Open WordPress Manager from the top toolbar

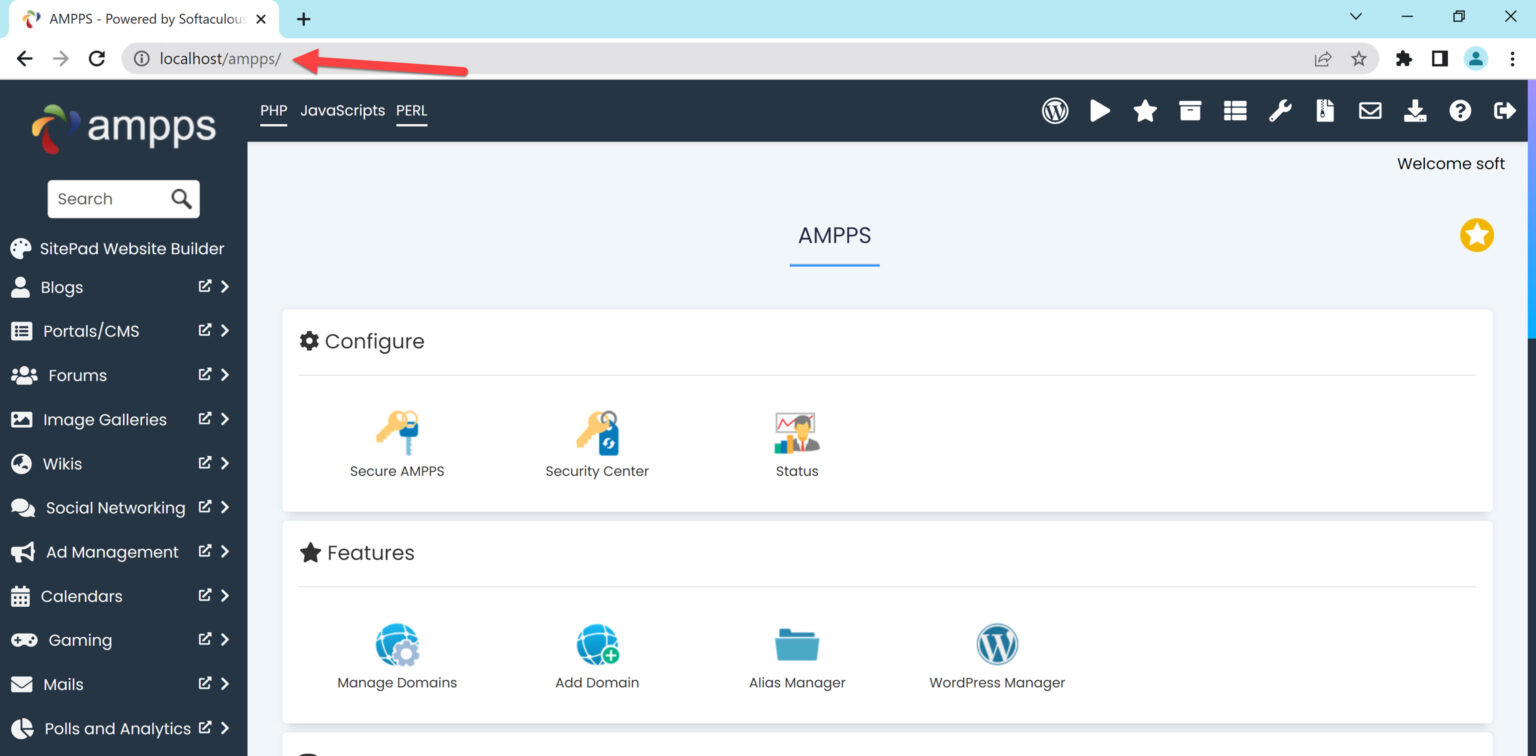click(1055, 110)
